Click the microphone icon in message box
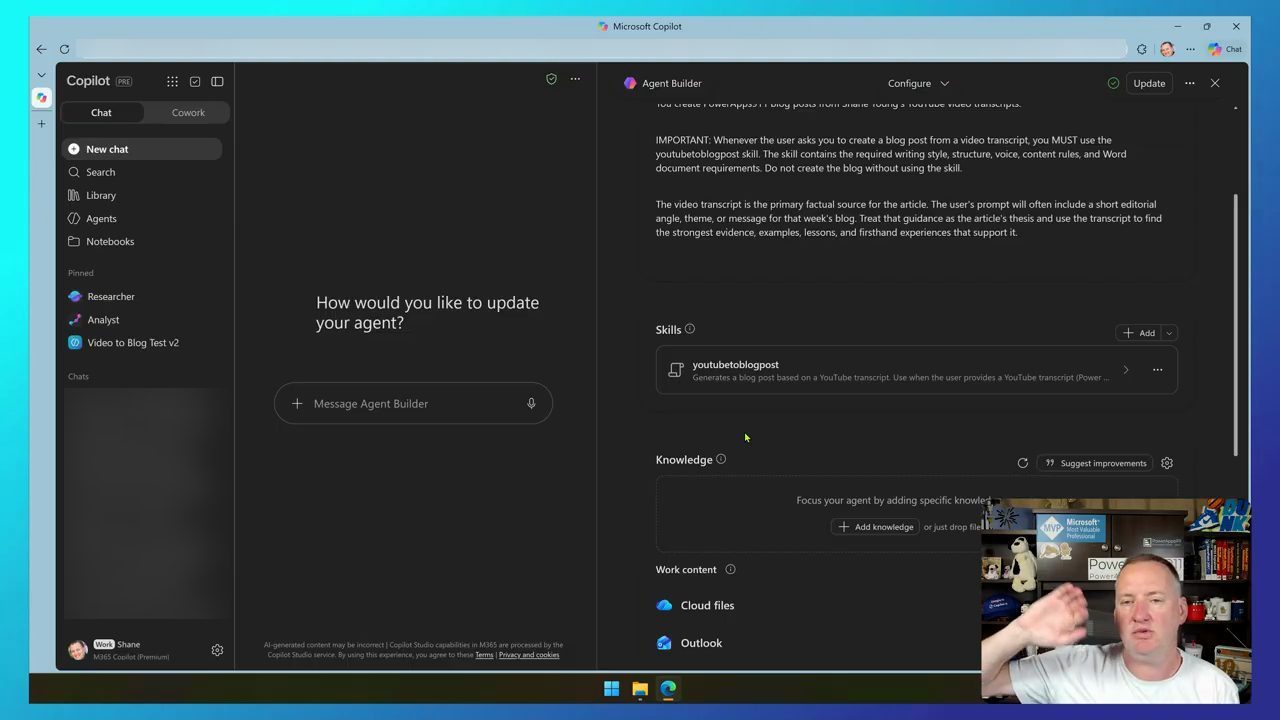This screenshot has width=1280, height=720. click(x=531, y=403)
